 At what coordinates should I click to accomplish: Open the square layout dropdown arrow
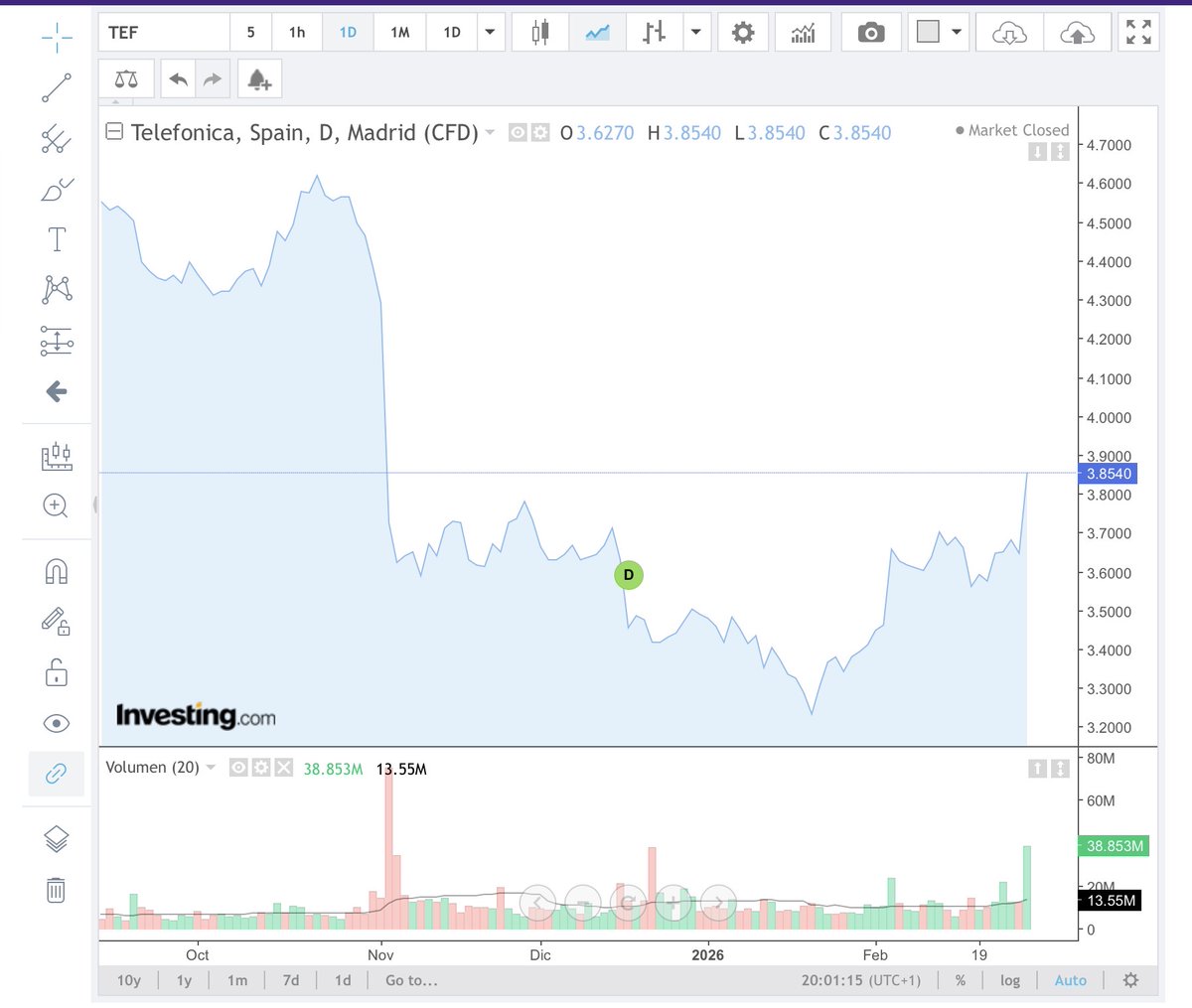tap(957, 33)
